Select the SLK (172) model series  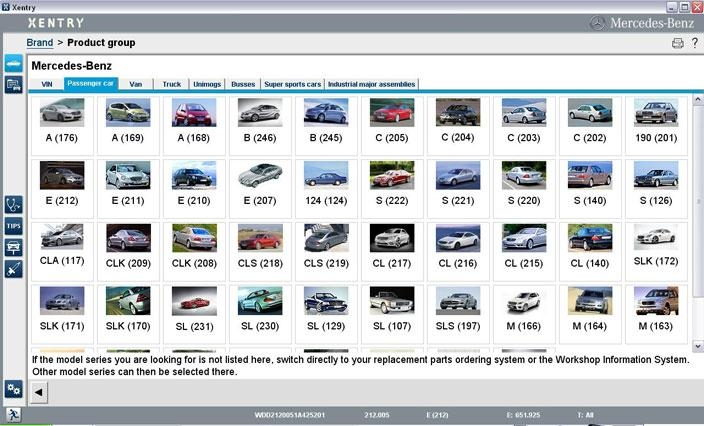(x=656, y=251)
